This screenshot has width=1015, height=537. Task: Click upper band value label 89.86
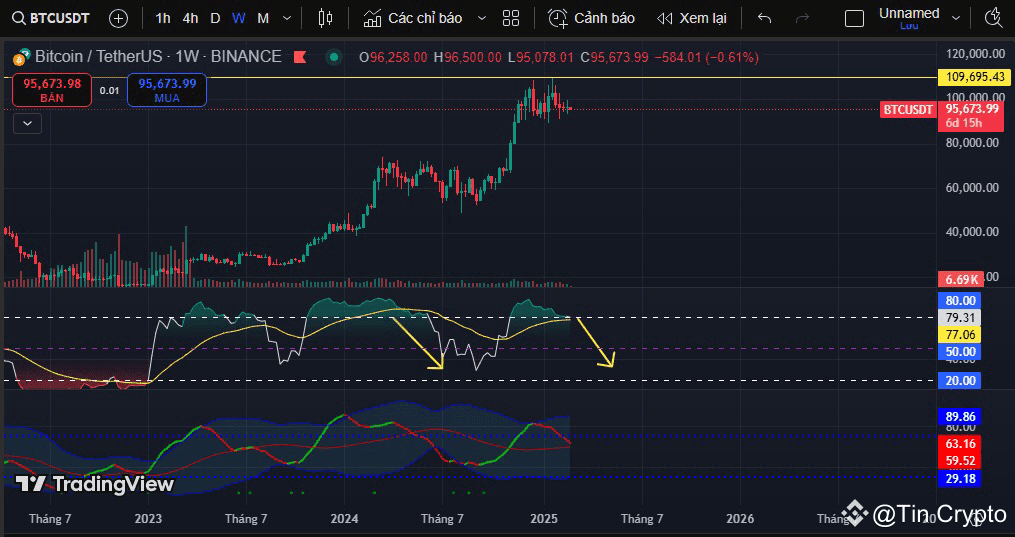click(x=960, y=416)
